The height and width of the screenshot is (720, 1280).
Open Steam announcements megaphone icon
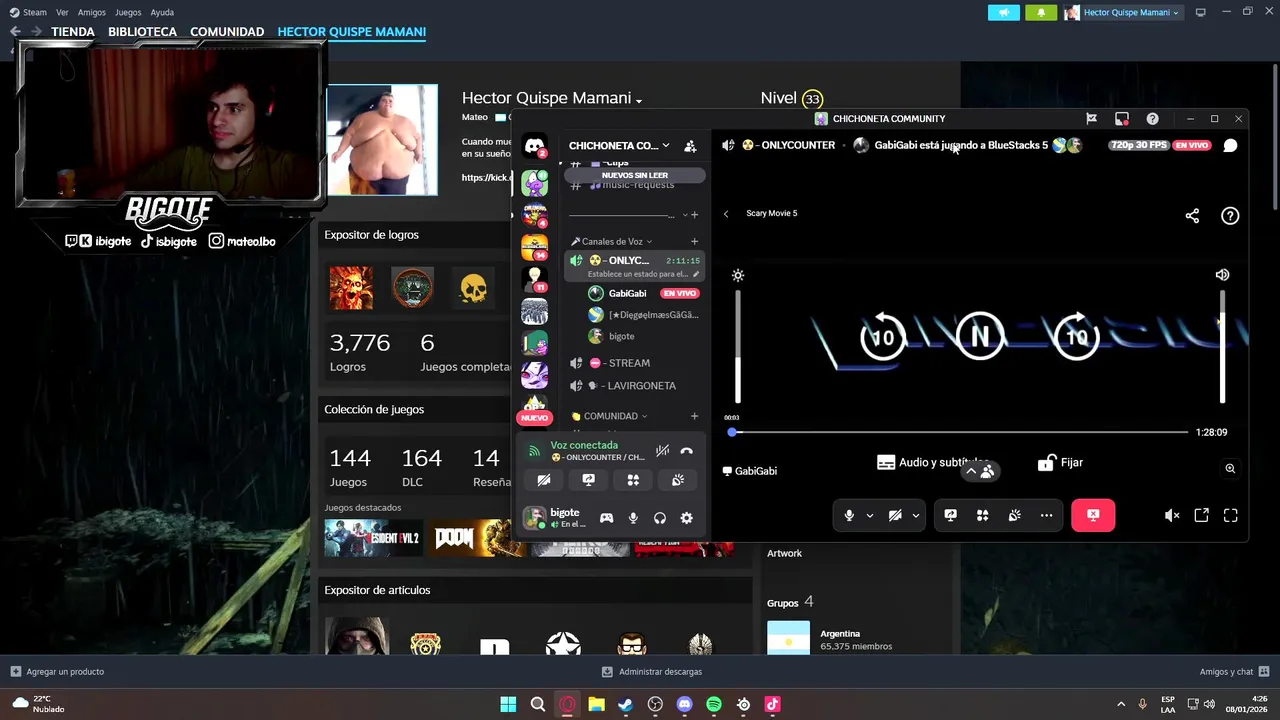(x=1004, y=12)
